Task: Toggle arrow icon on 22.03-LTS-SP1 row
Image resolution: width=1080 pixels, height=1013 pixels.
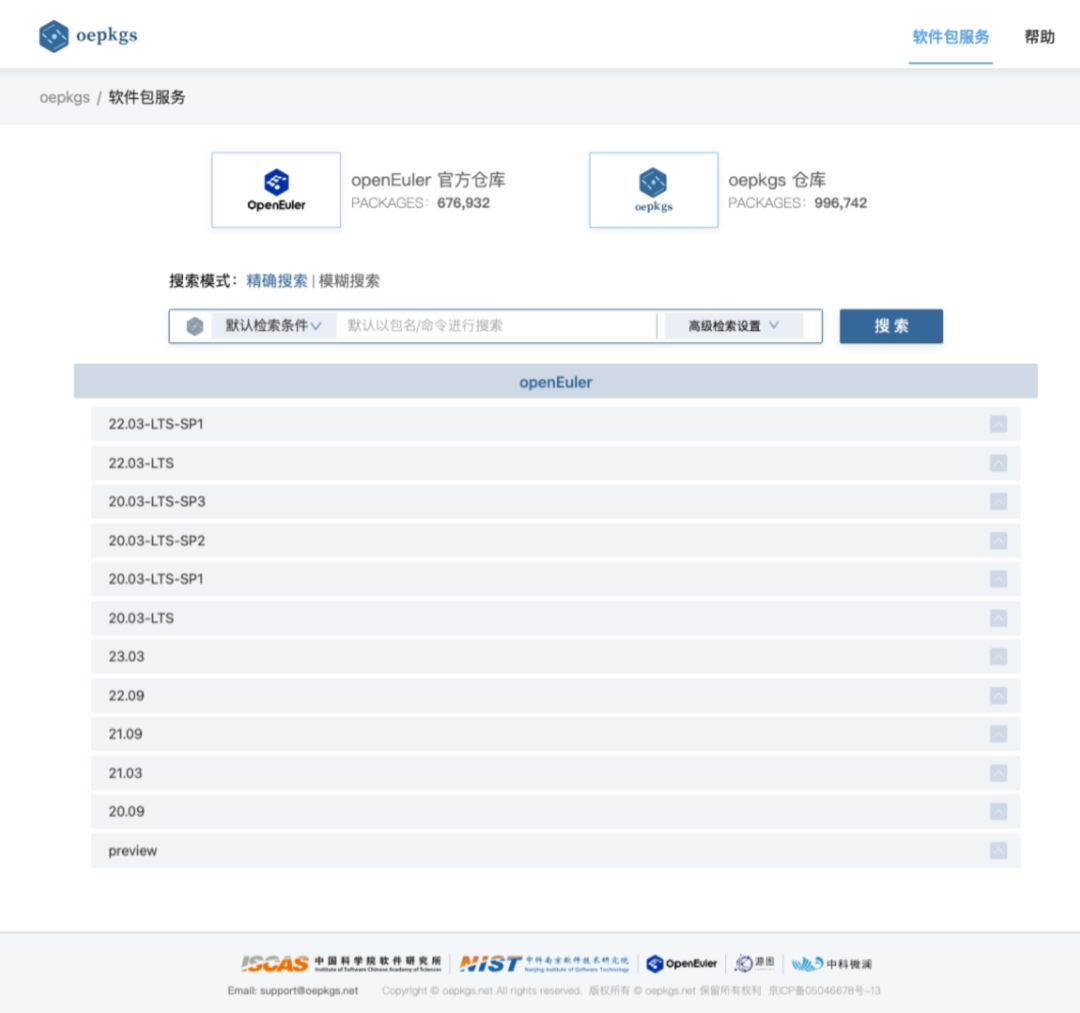Action: tap(999, 424)
